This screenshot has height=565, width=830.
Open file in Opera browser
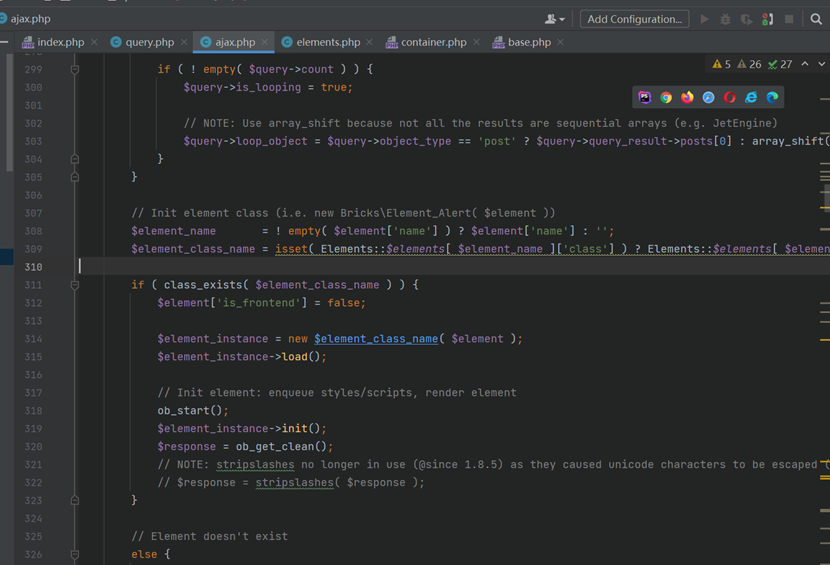[x=729, y=97]
